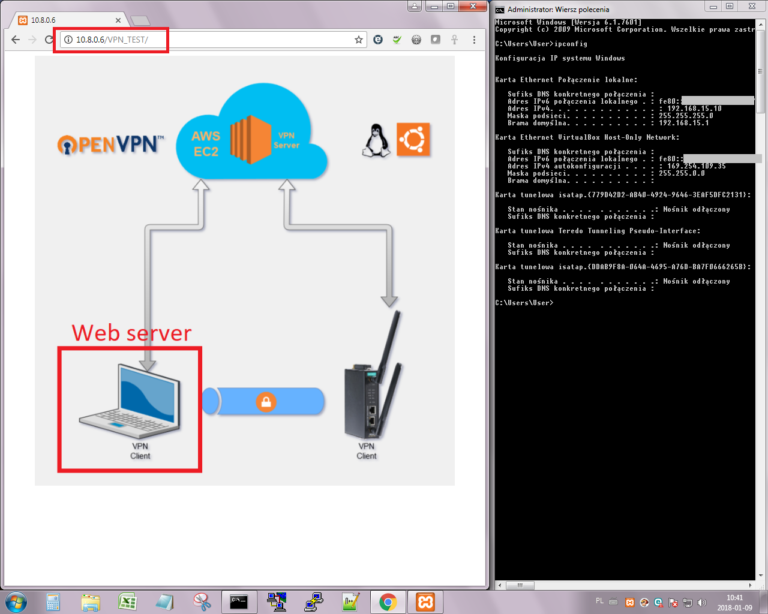Click the 'Karta Ethernet Połączenie lokalne:' line
Viewport: 768px width, 614px height.
pyautogui.click(x=566, y=80)
